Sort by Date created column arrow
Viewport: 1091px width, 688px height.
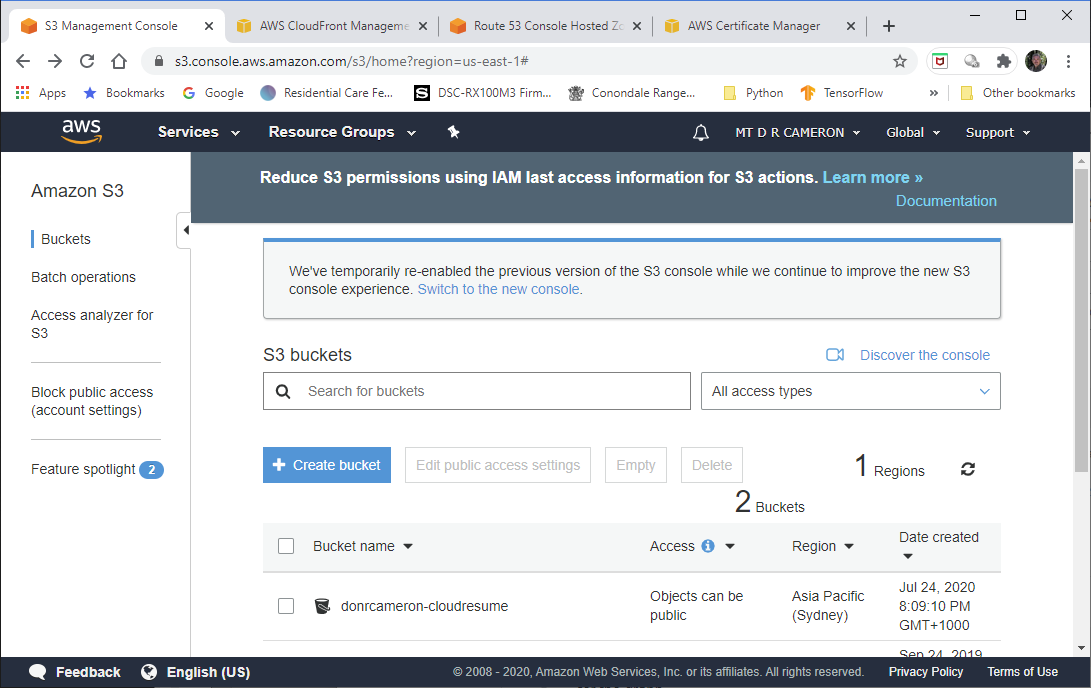click(907, 557)
